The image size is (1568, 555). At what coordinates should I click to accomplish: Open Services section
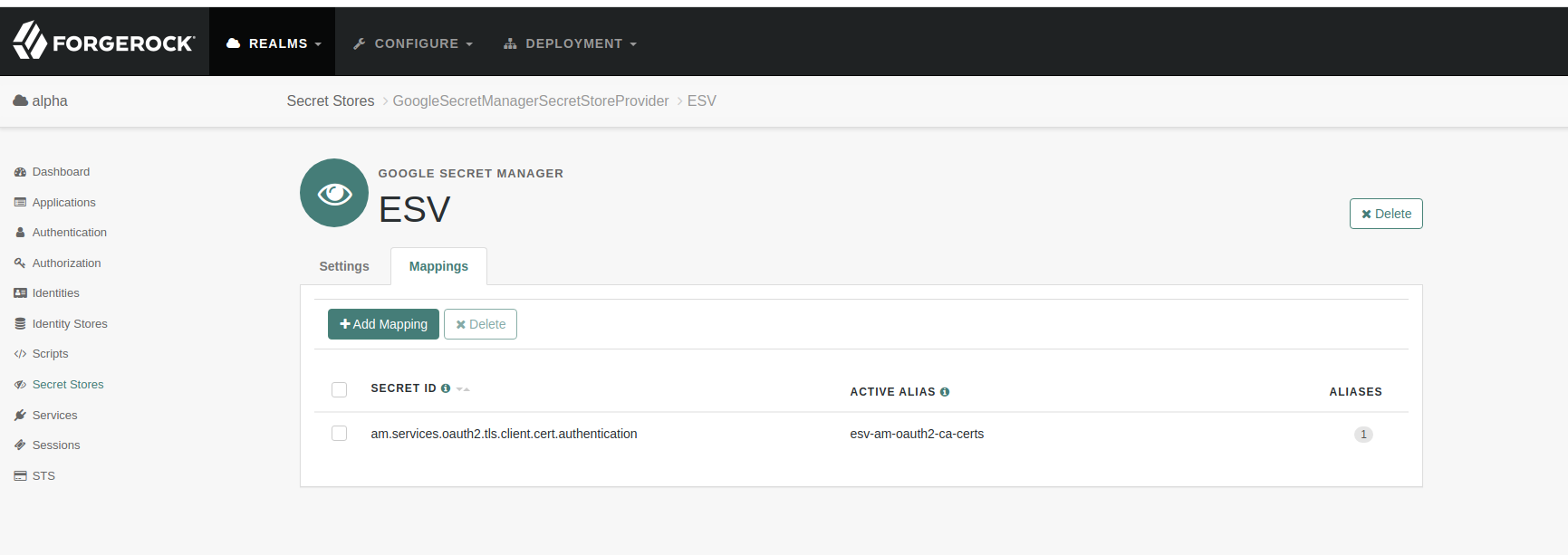pos(54,416)
